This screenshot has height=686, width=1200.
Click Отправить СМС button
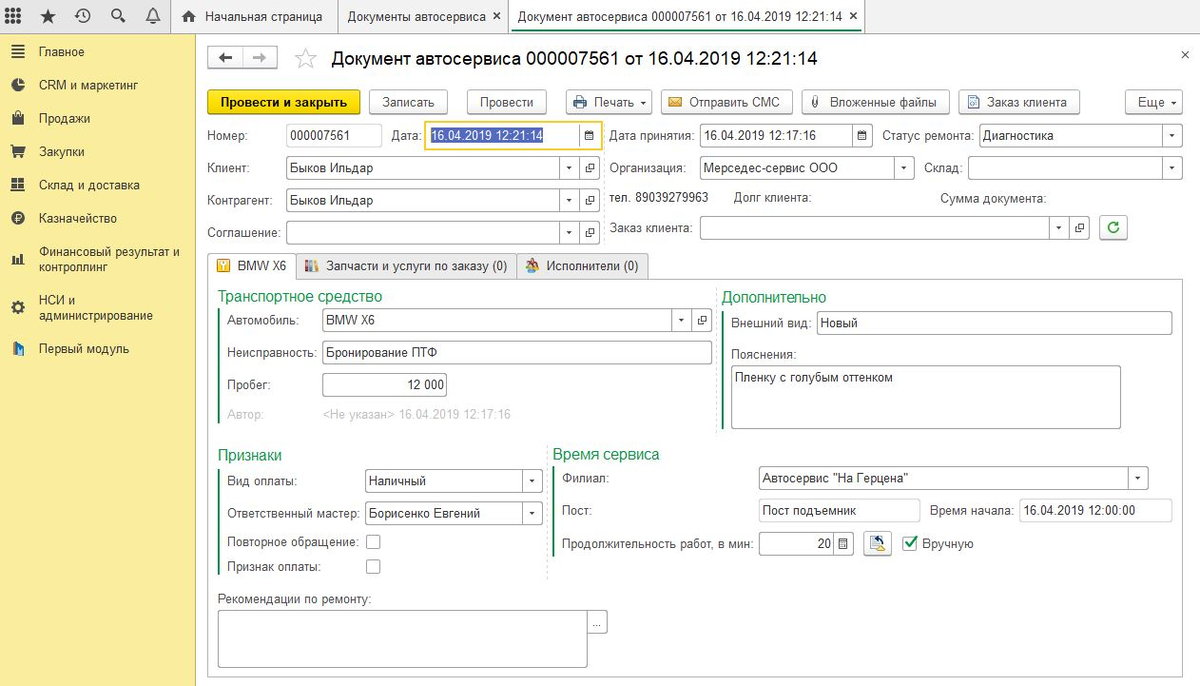tap(727, 102)
